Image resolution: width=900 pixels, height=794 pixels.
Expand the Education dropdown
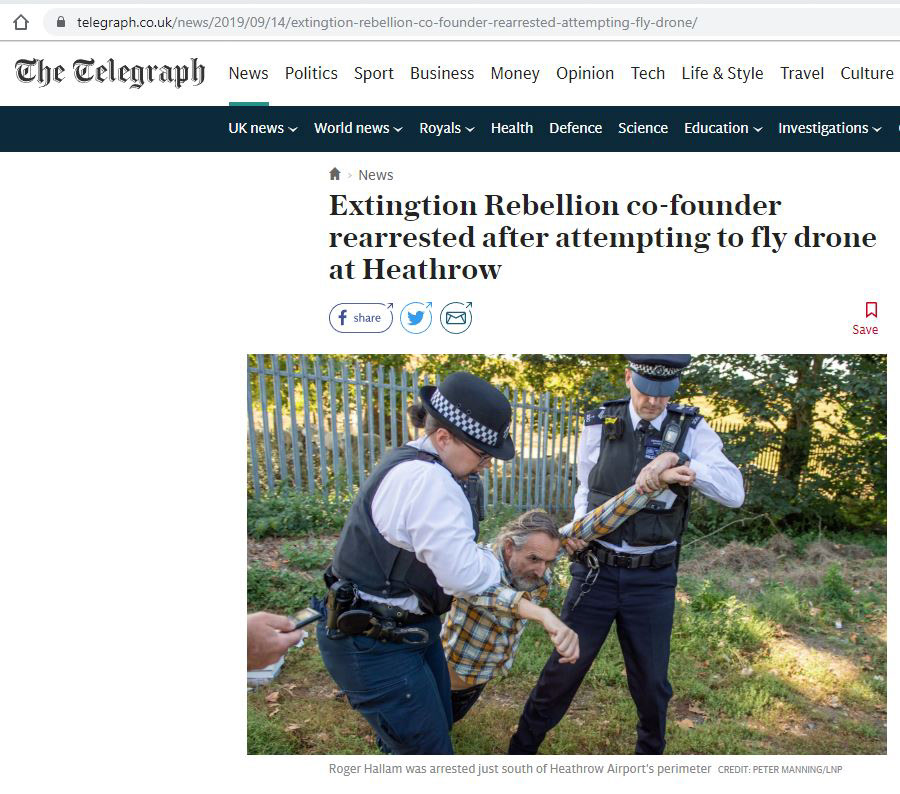[x=723, y=128]
